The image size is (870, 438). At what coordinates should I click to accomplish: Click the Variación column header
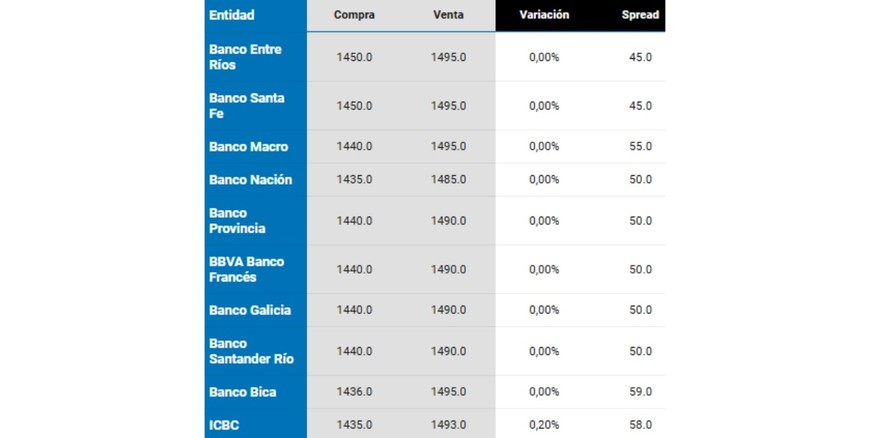[x=544, y=15]
